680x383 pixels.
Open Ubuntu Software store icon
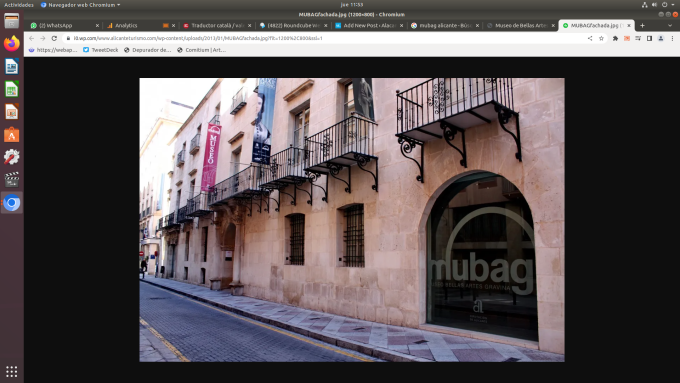[12, 135]
